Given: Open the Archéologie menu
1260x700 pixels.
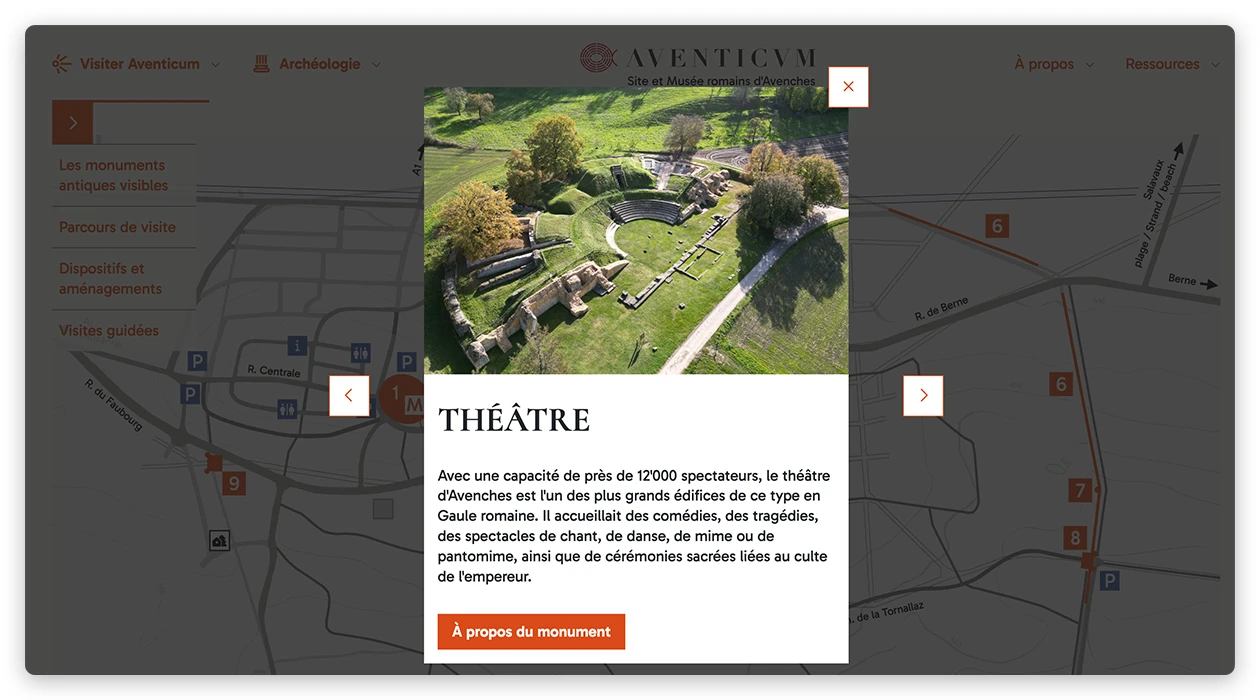Looking at the screenshot, I should point(319,64).
